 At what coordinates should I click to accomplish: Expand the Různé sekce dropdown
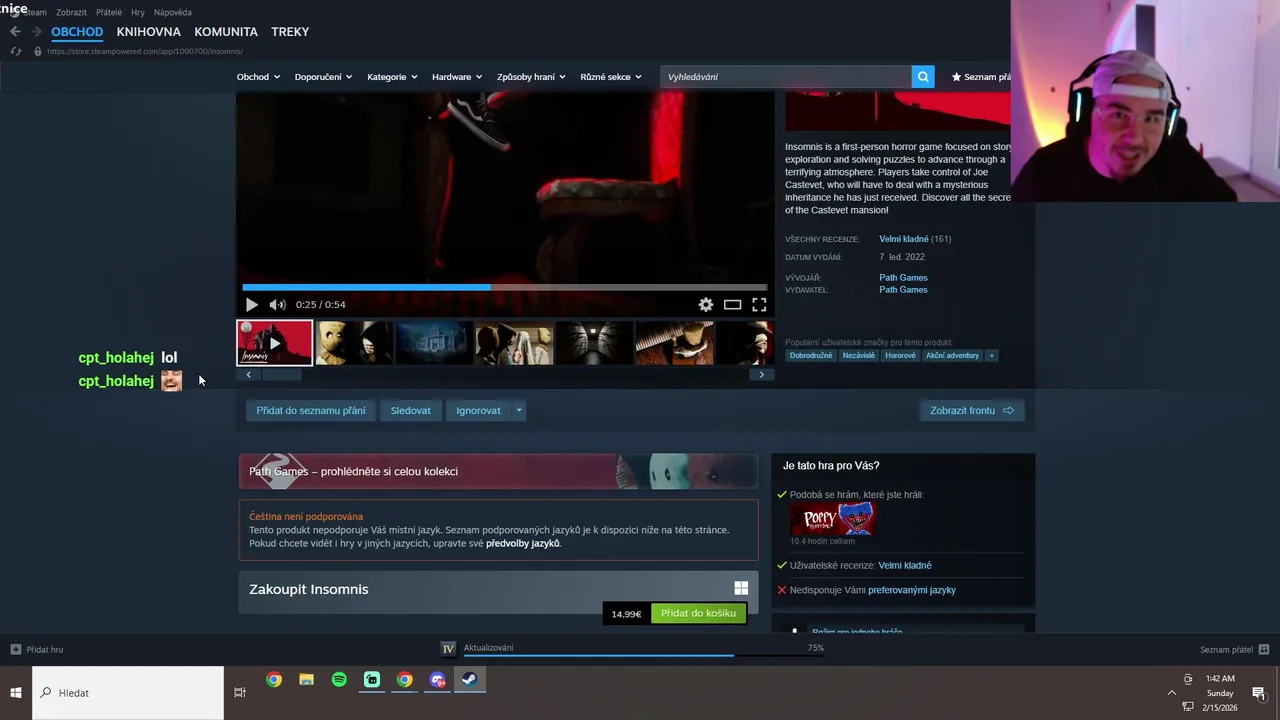(611, 77)
